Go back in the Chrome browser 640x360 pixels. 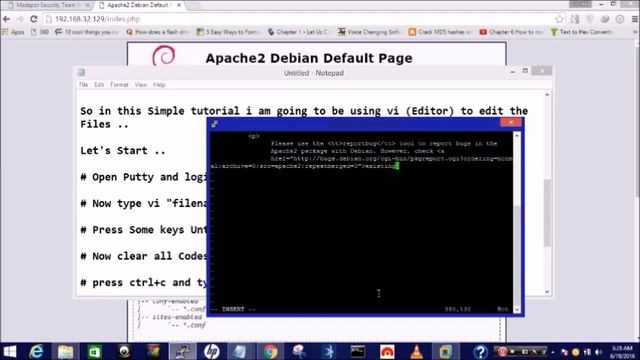coord(7,19)
